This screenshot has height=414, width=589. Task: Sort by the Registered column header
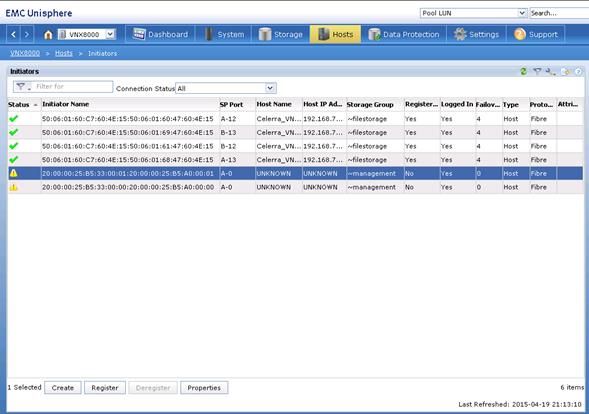pos(421,104)
